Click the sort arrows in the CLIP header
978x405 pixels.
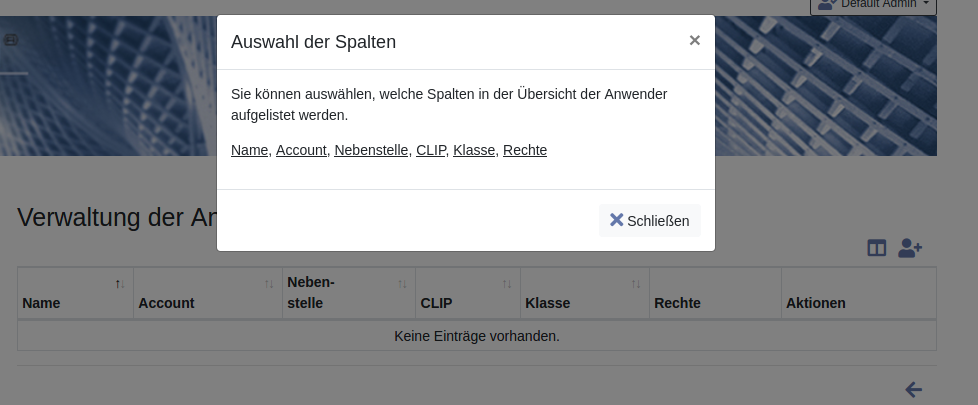507,284
